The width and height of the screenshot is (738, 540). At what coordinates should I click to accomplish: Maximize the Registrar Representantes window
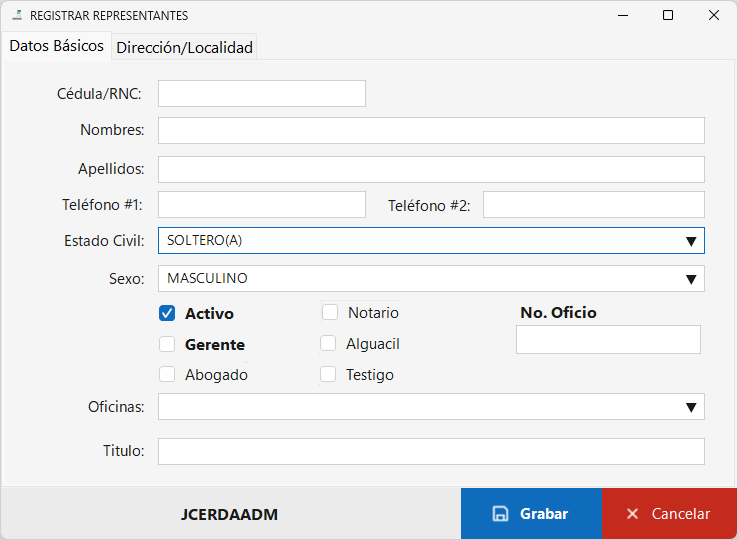668,16
